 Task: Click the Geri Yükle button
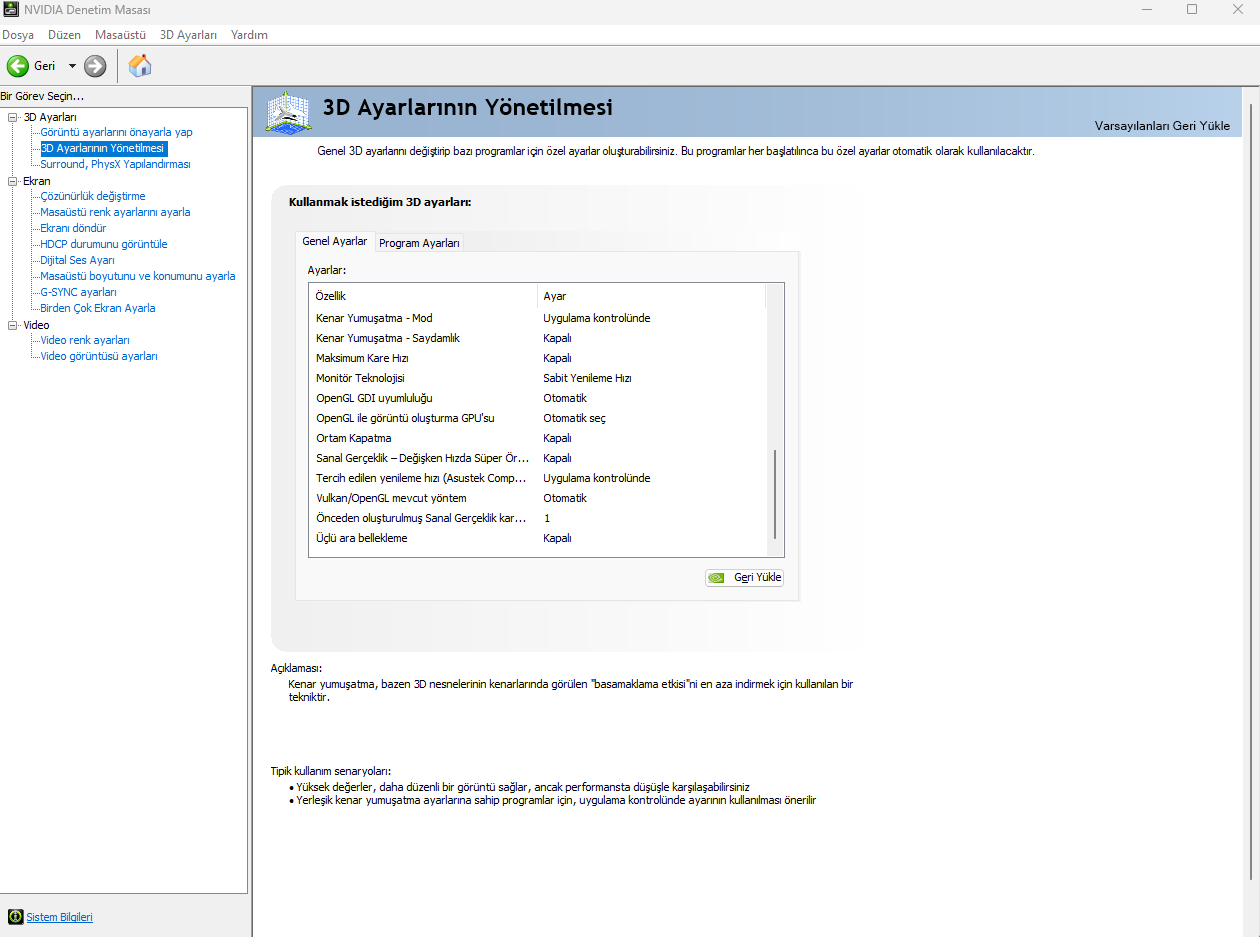[x=744, y=577]
